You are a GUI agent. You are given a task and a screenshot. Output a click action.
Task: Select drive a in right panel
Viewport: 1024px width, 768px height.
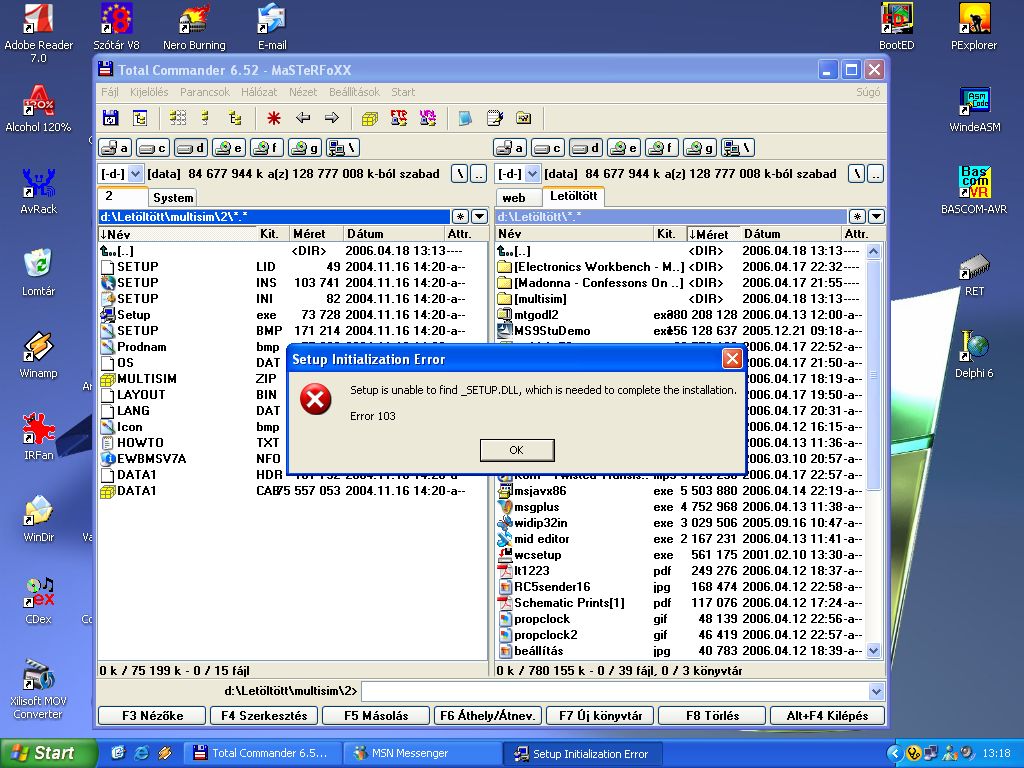pos(509,148)
